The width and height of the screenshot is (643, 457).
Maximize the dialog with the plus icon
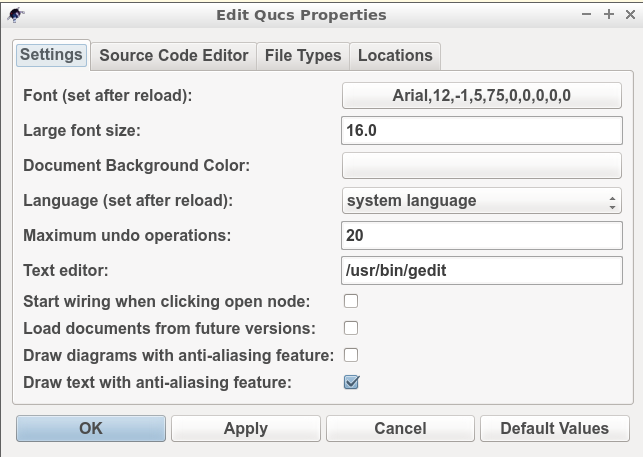609,15
